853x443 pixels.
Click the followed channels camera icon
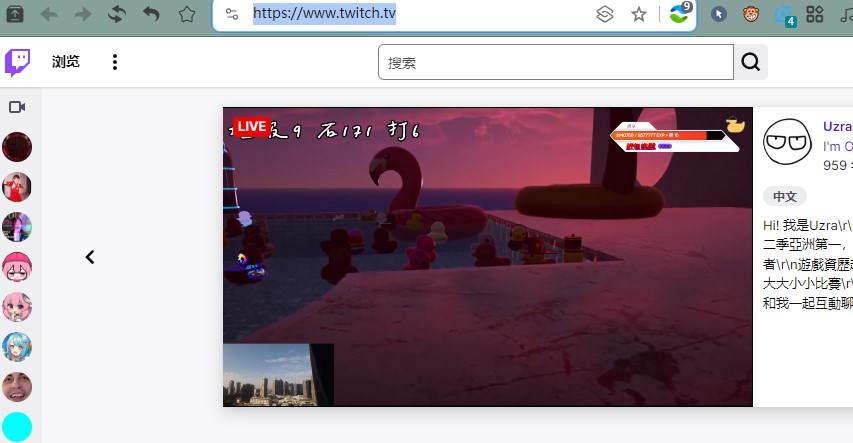[x=17, y=107]
